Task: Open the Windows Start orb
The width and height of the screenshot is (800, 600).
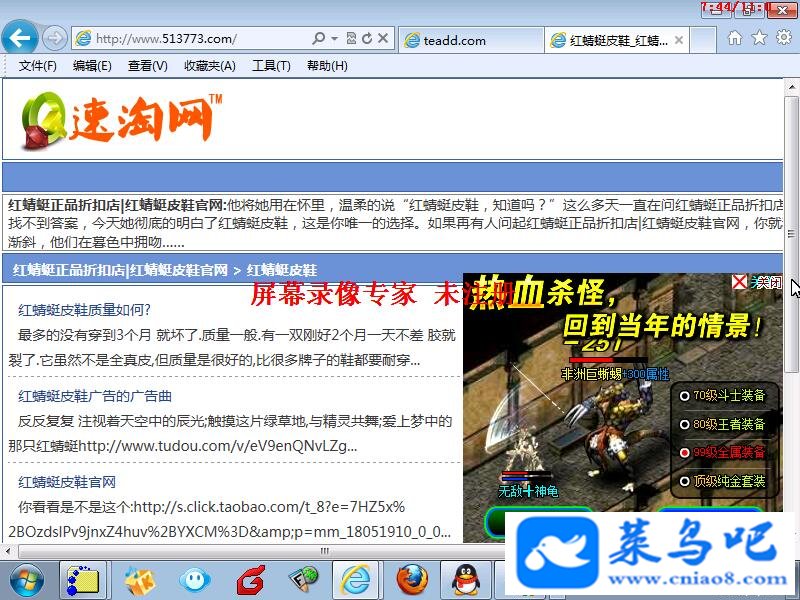Action: point(27,580)
